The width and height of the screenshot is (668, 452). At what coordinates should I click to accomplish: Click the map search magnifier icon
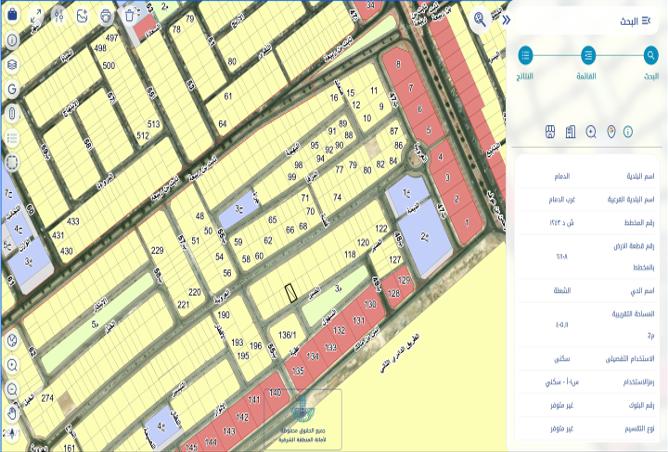click(x=481, y=19)
